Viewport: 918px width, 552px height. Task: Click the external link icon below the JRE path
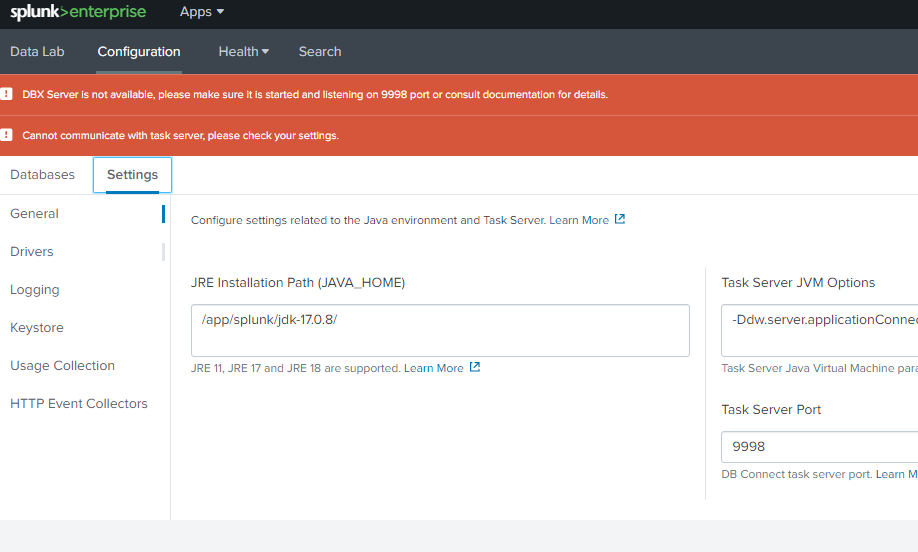475,367
